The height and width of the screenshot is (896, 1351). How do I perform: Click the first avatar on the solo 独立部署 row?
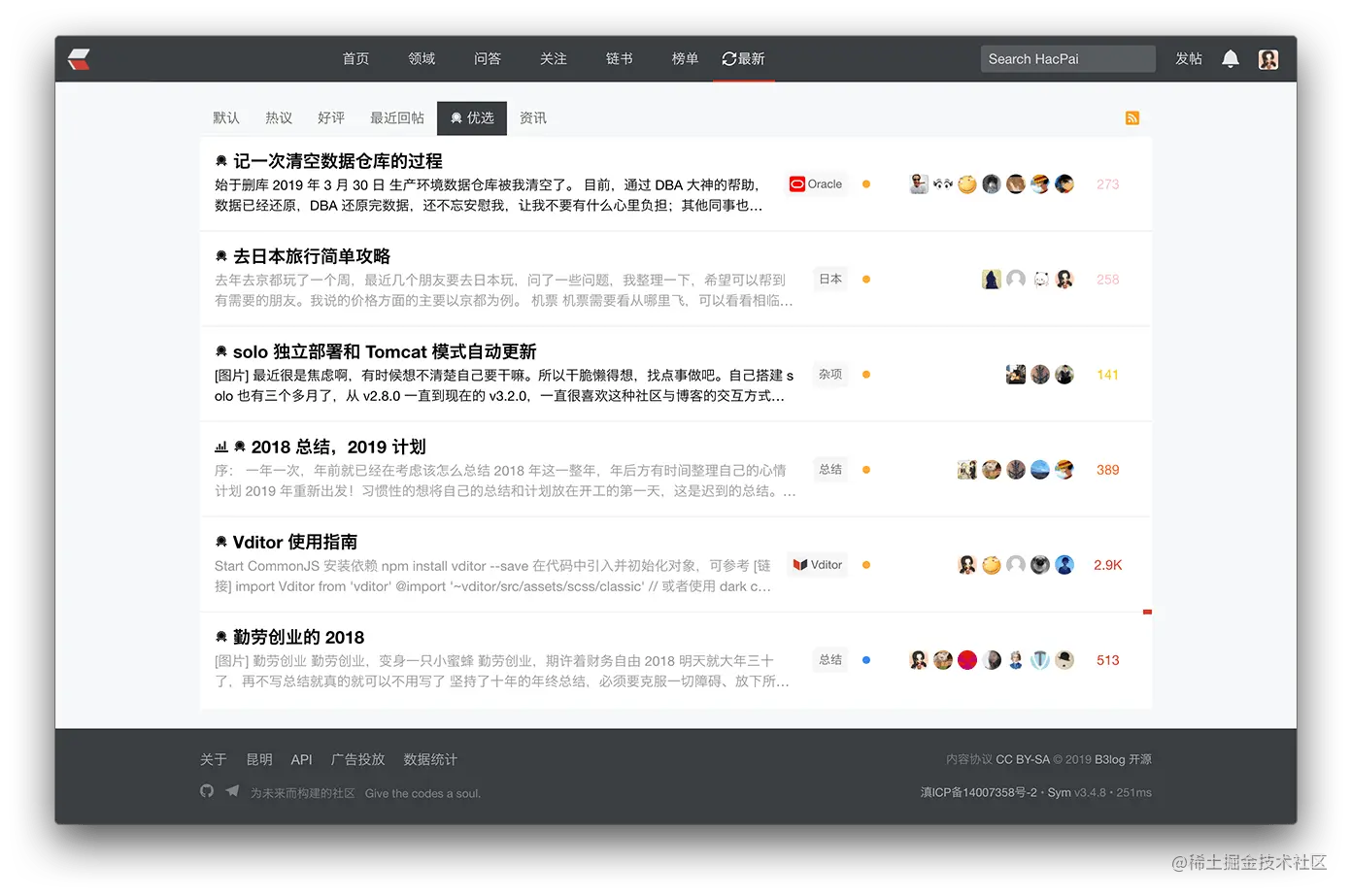coord(1016,375)
